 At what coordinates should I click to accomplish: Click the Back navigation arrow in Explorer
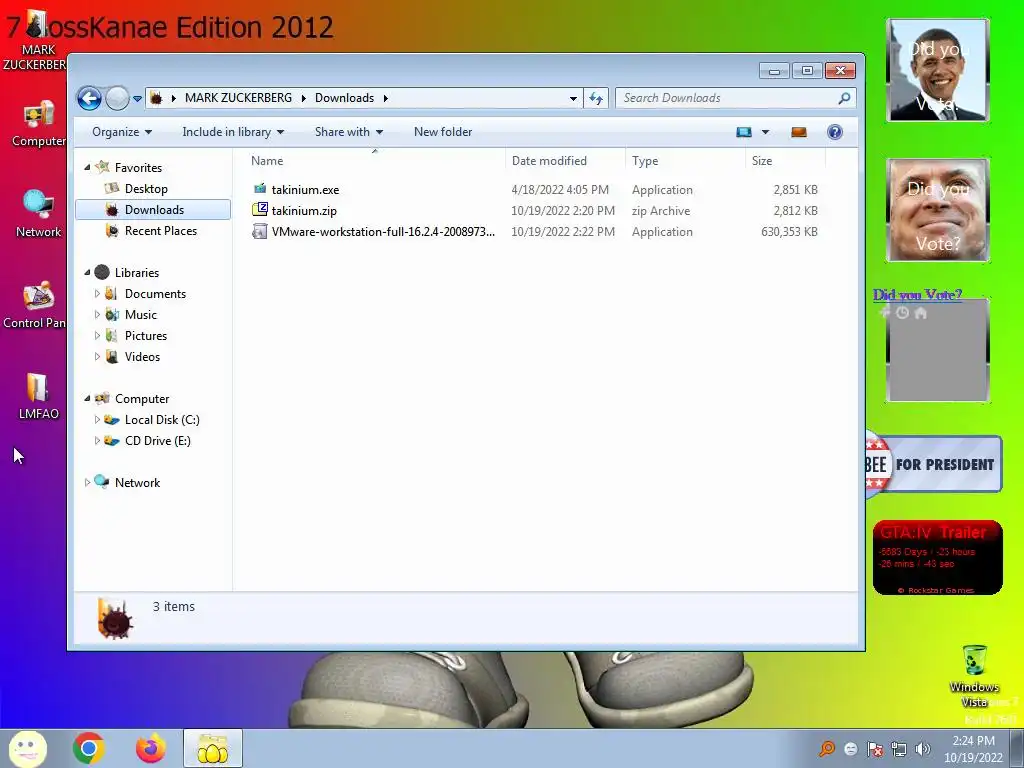89,99
